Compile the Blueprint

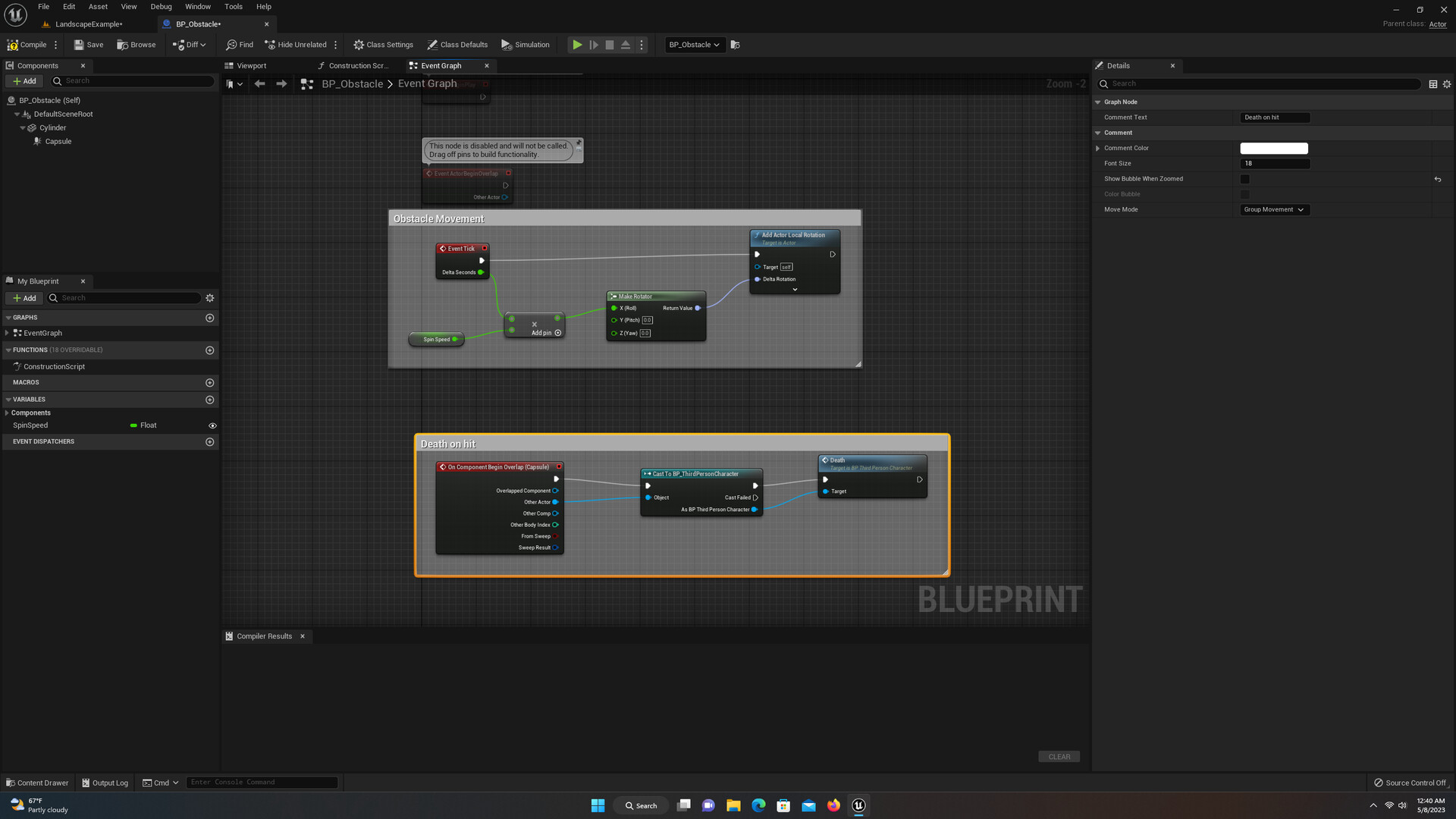click(x=27, y=45)
